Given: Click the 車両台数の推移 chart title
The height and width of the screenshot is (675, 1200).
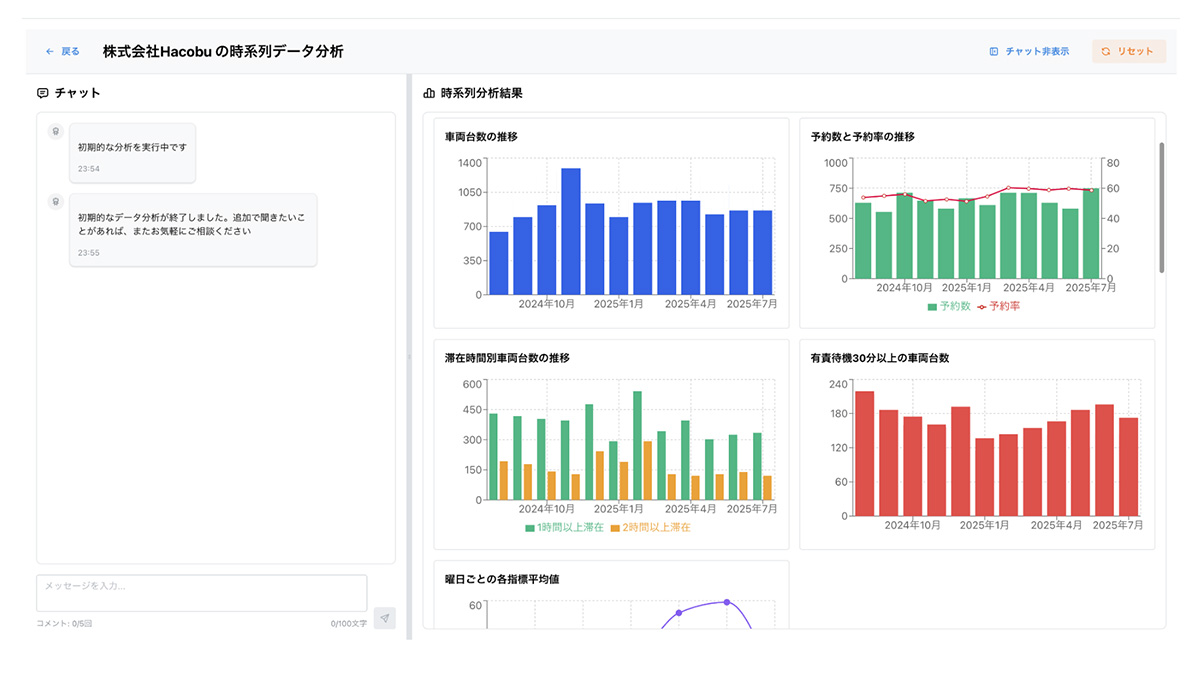Looking at the screenshot, I should tap(481, 136).
